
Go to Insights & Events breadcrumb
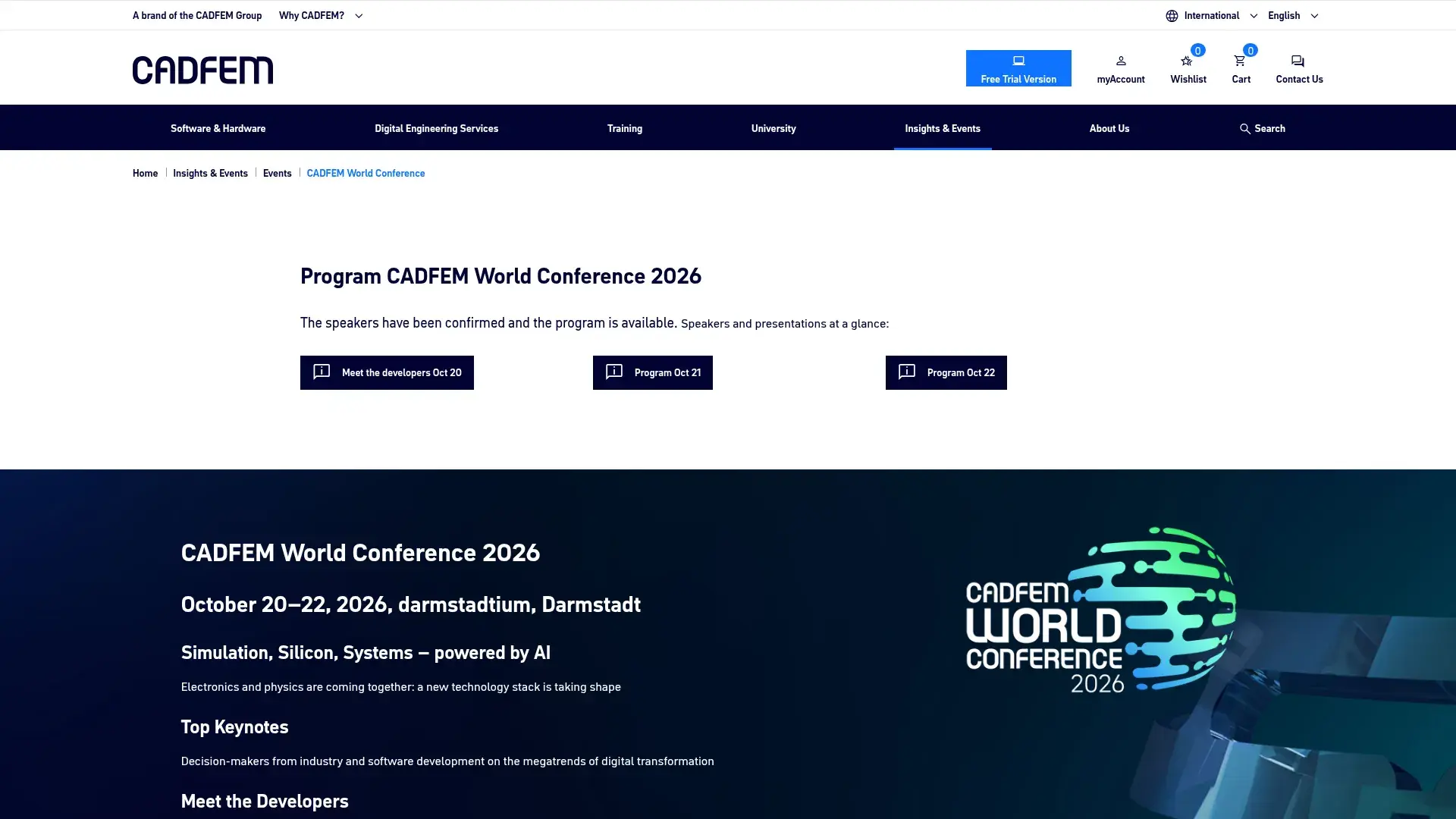210,173
